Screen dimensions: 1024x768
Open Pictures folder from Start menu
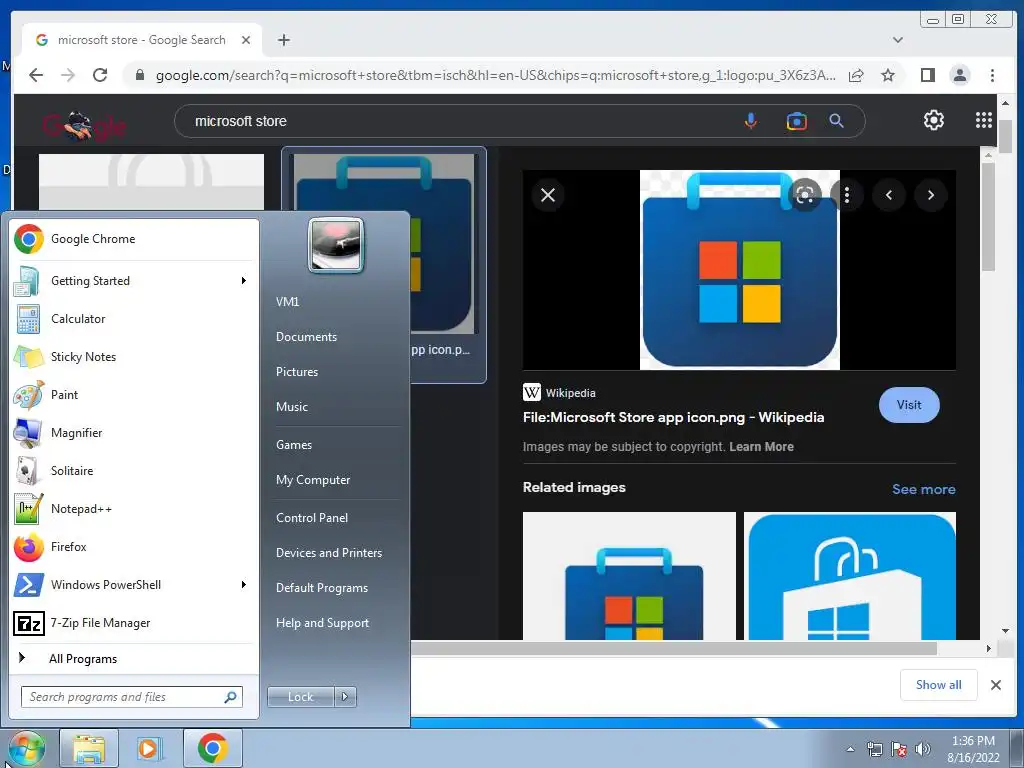click(297, 372)
